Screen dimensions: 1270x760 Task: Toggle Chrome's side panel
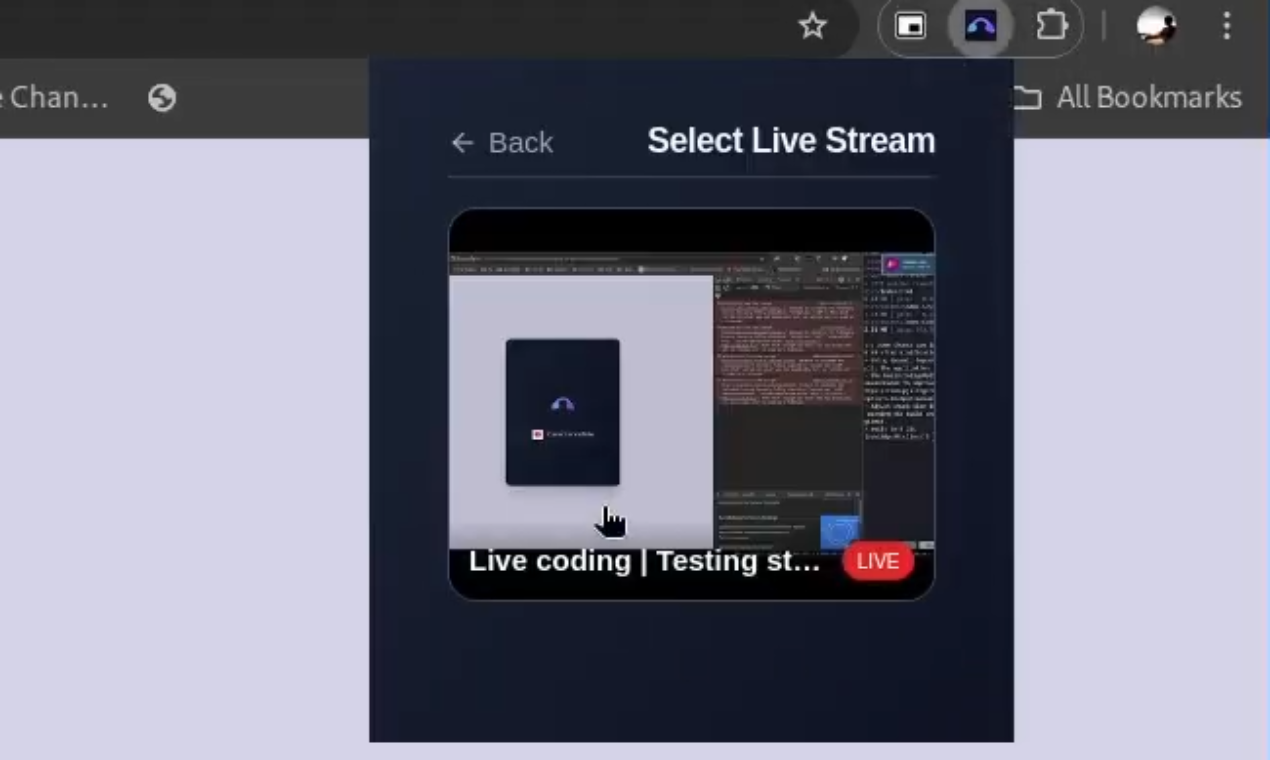tap(911, 27)
